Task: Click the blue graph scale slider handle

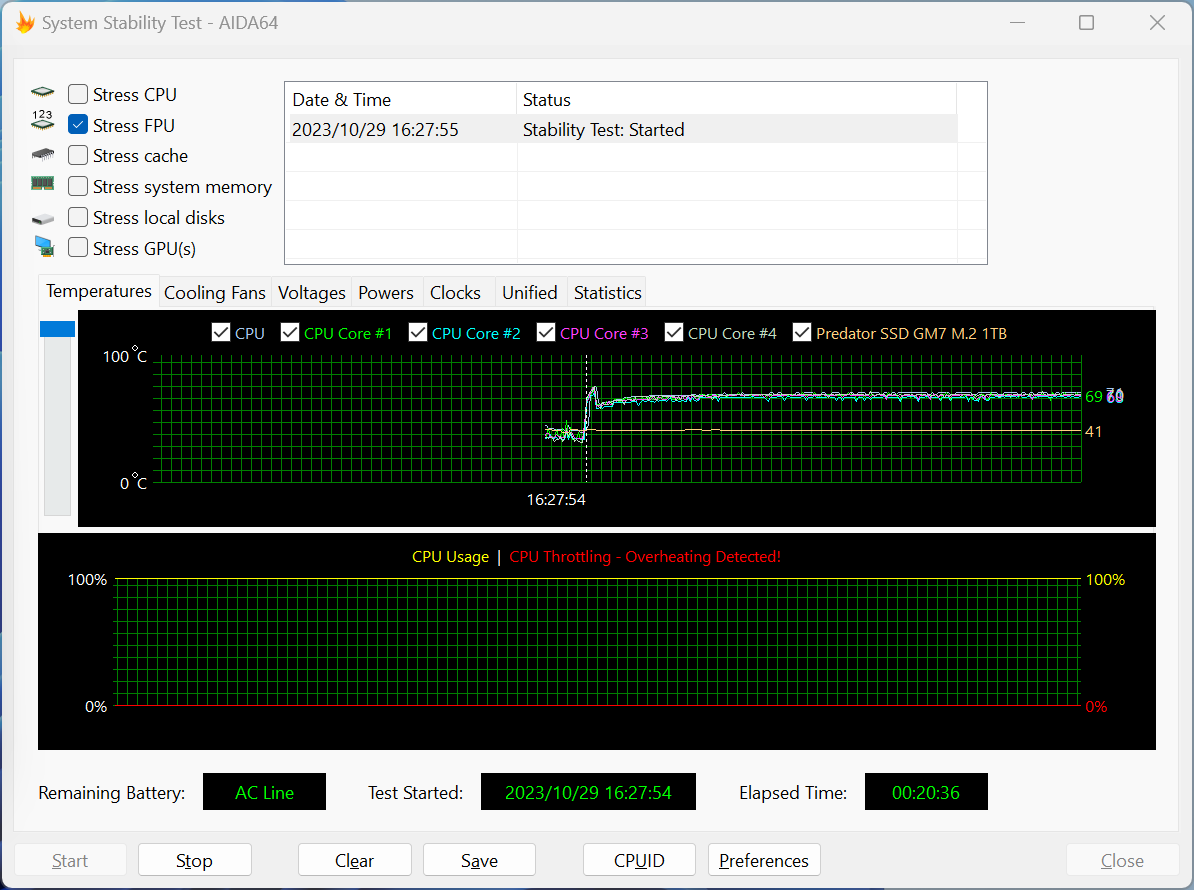Action: click(57, 329)
